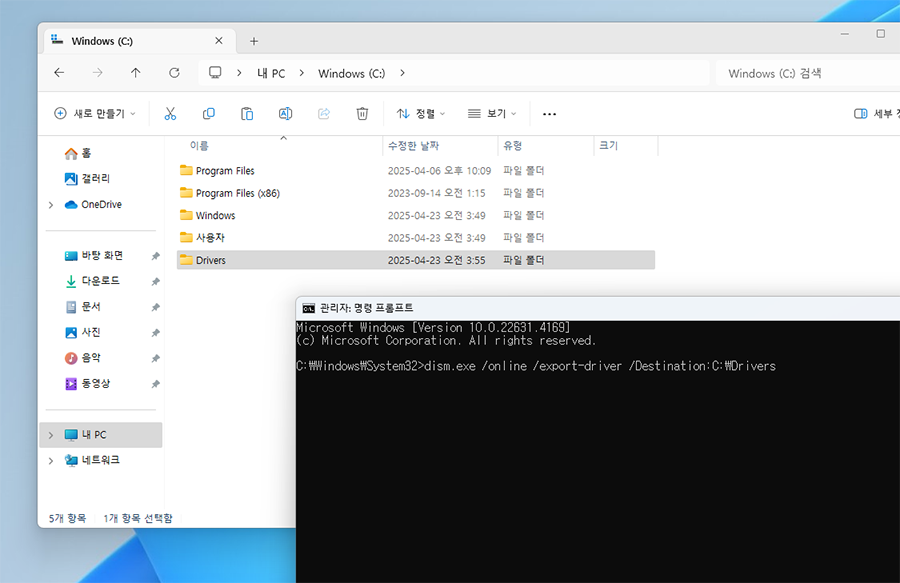Expand chevron after Windows (C:) in address bar
The height and width of the screenshot is (583, 900).
coord(402,73)
